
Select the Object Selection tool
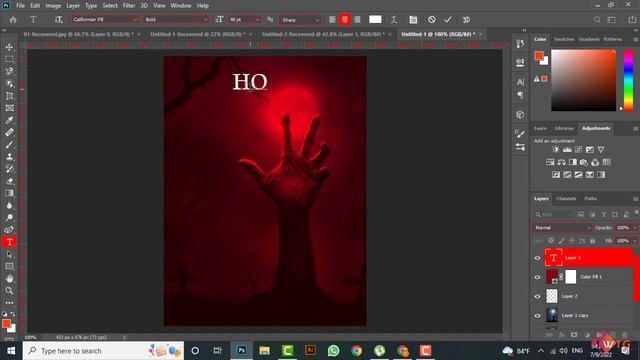9,84
